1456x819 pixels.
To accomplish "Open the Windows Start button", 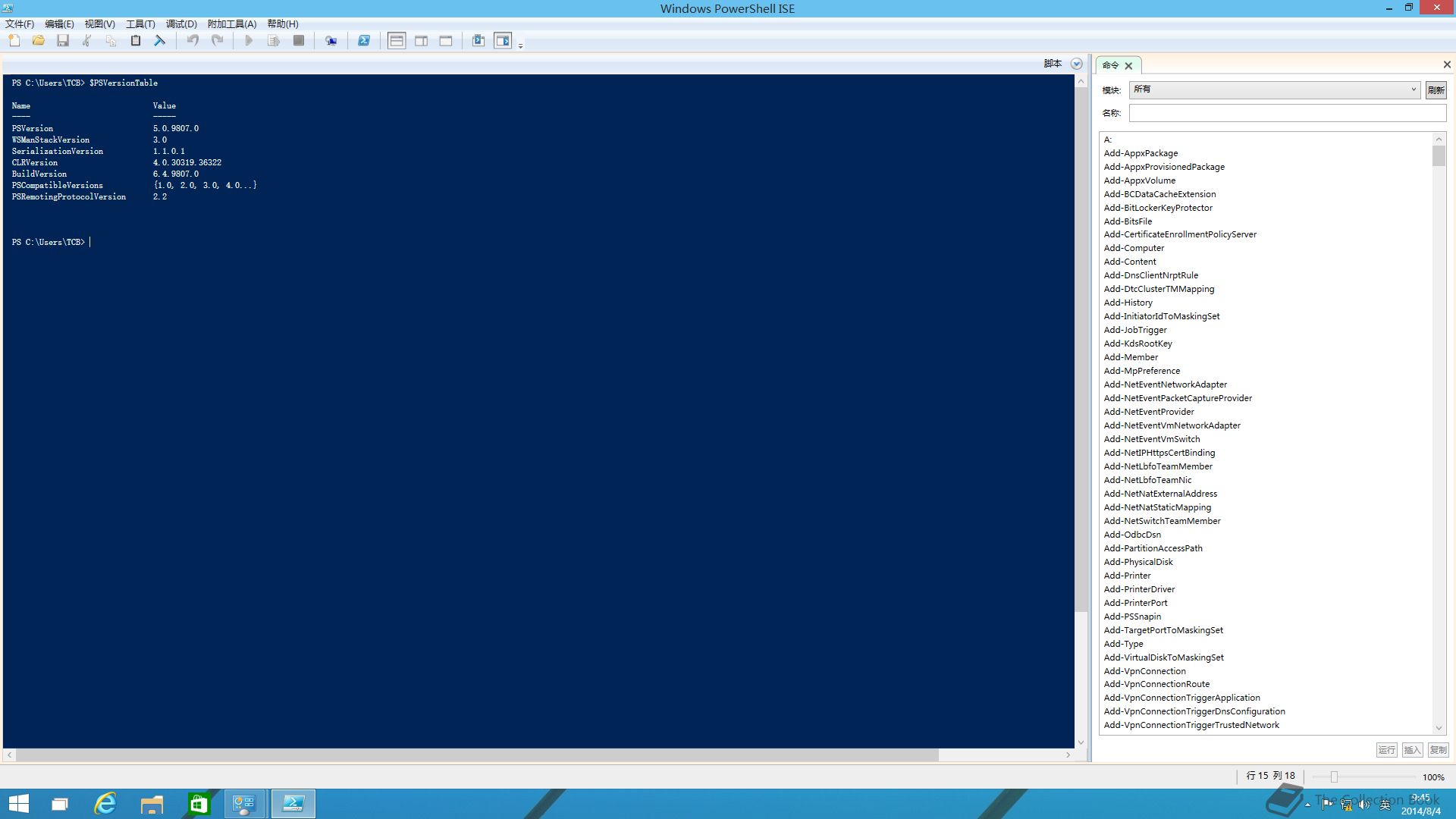I will tap(18, 804).
